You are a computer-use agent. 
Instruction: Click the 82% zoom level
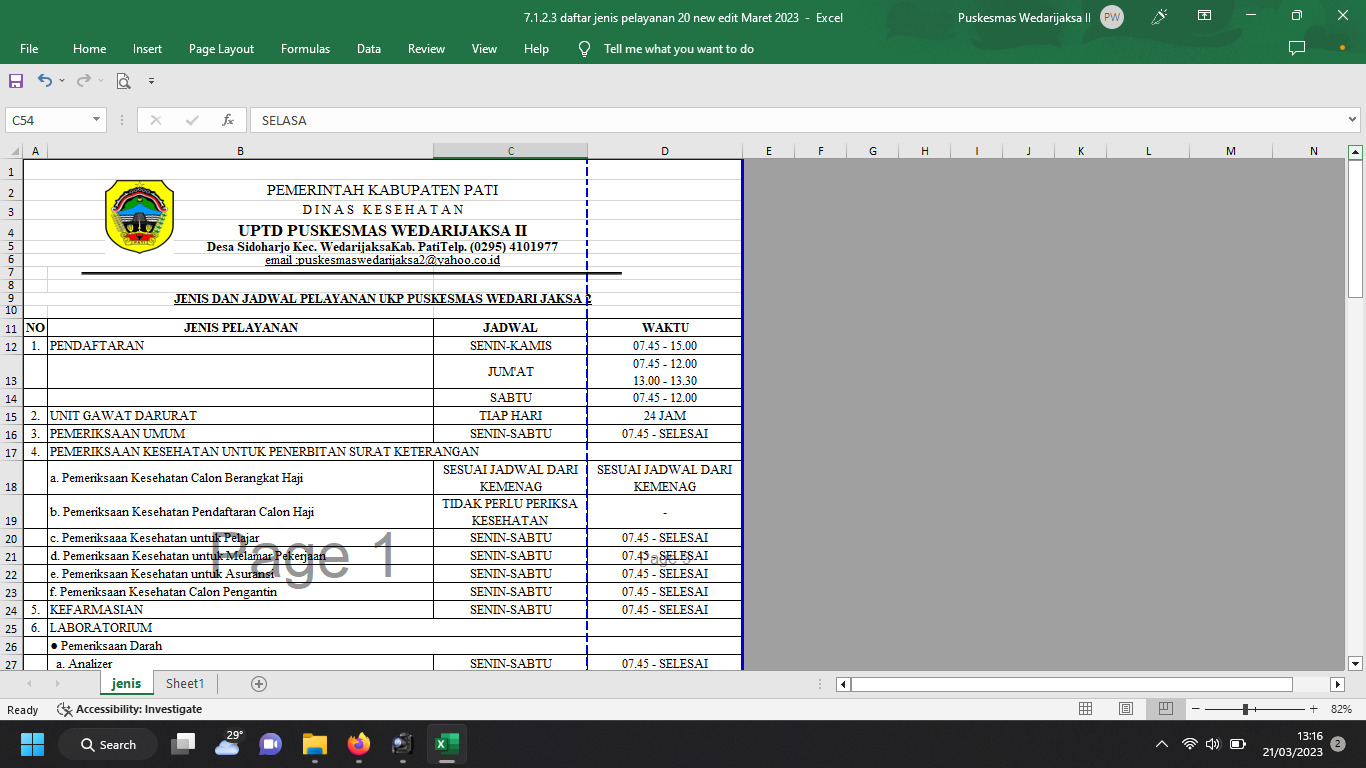pyautogui.click(x=1341, y=709)
